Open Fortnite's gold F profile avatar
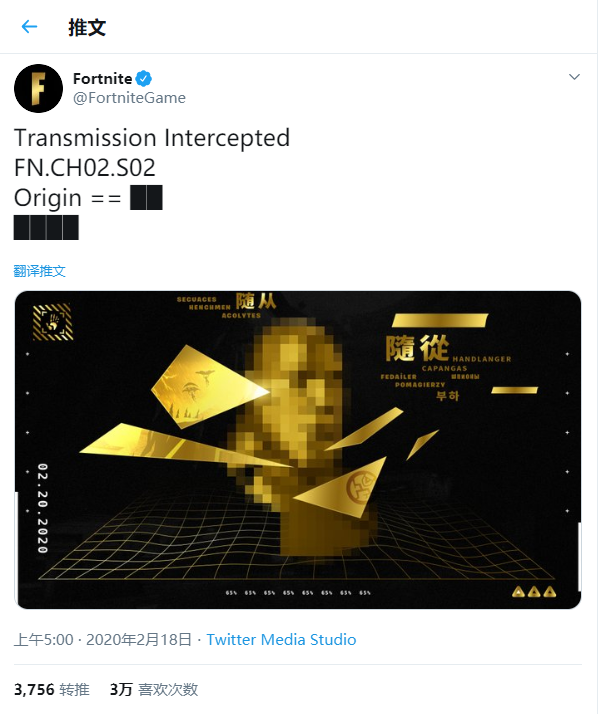598x714 pixels. pyautogui.click(x=38, y=88)
